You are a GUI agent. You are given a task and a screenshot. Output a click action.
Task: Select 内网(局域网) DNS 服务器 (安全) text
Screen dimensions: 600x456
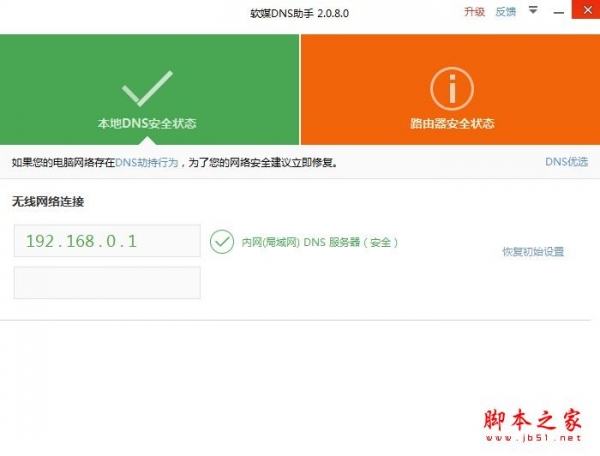[x=320, y=242]
